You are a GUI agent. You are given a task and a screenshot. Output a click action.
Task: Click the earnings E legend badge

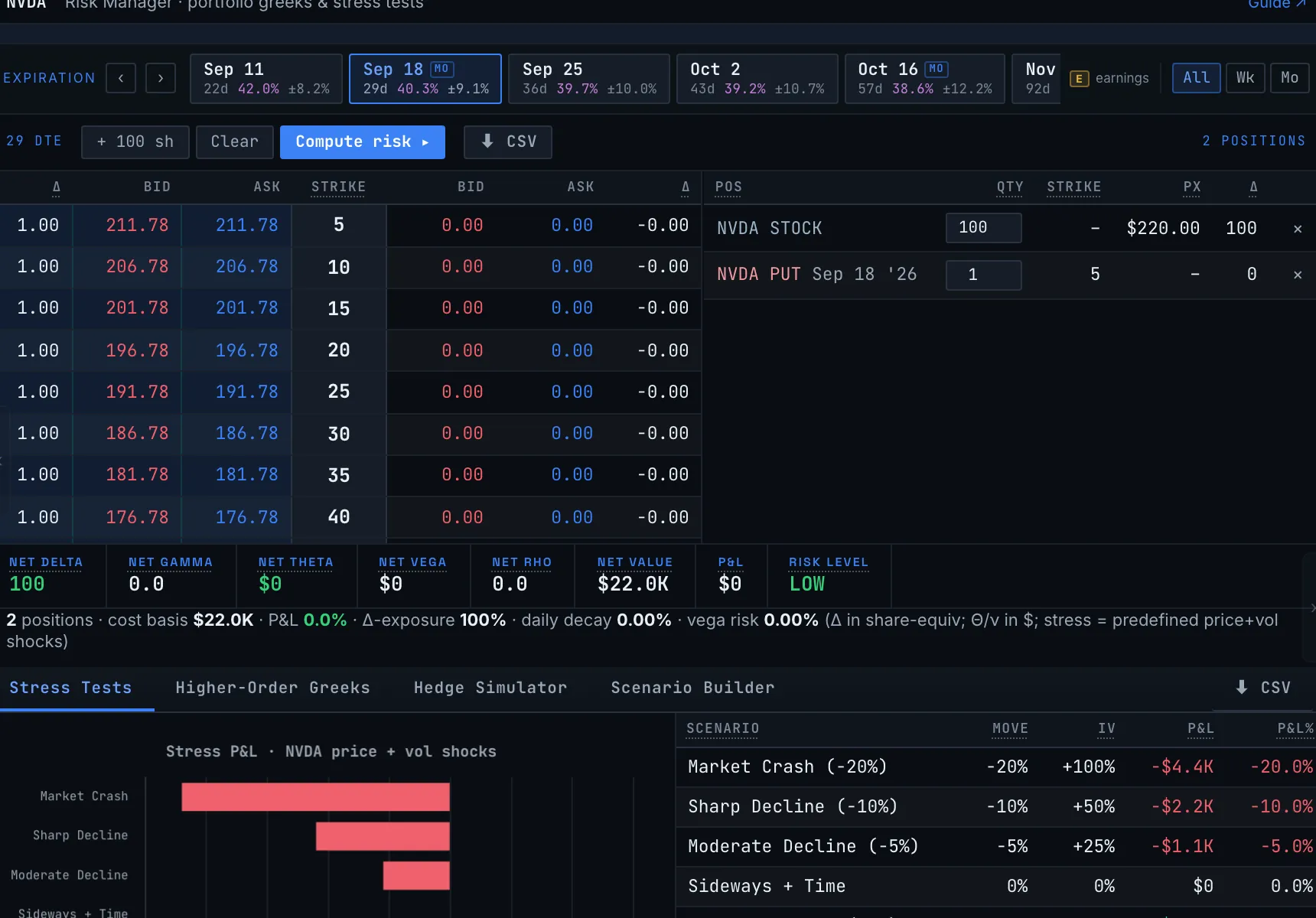1079,78
